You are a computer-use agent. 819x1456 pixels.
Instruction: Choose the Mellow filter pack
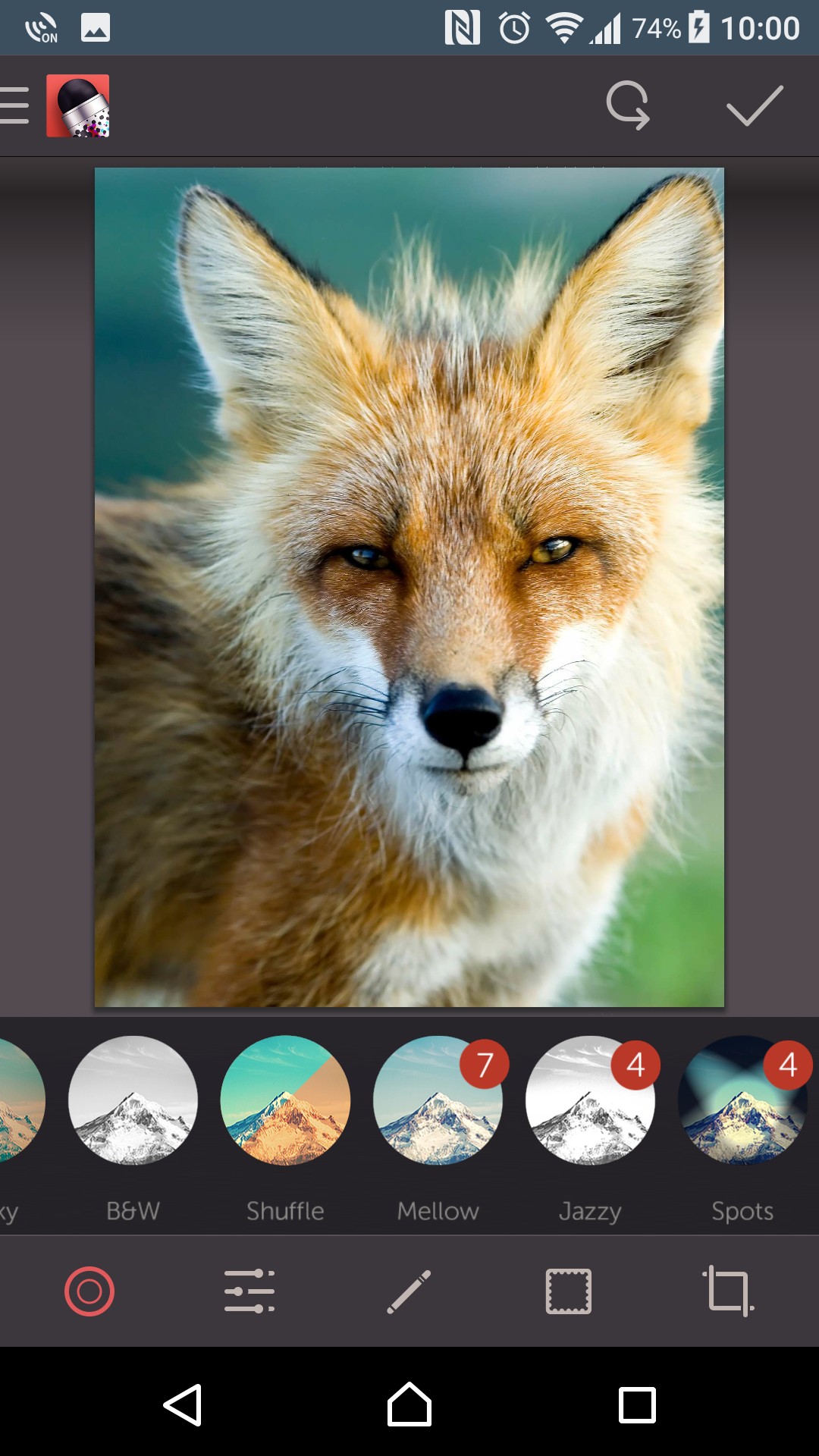pyautogui.click(x=438, y=1100)
